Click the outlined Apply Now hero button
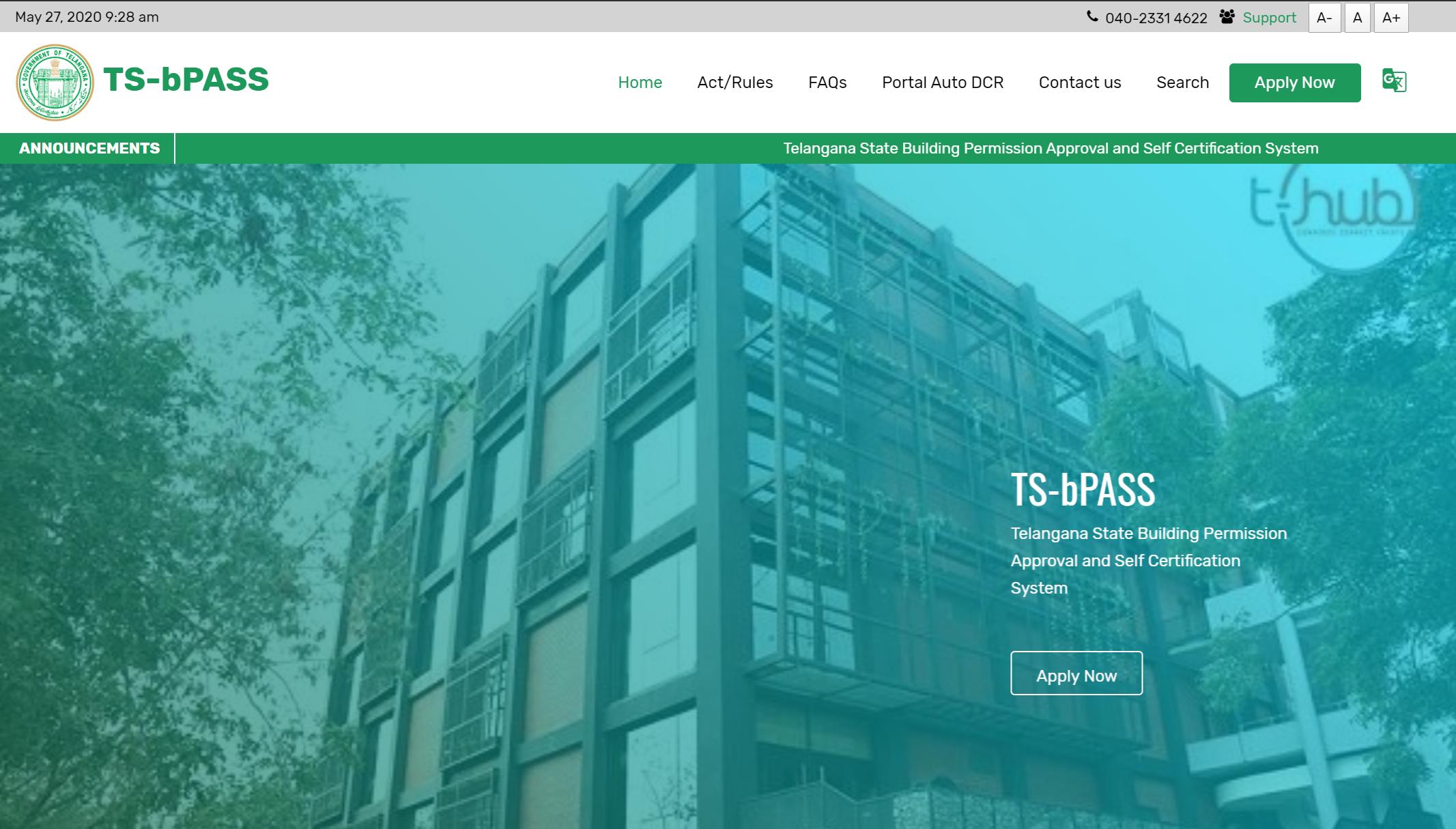This screenshot has height=829, width=1456. [1076, 673]
